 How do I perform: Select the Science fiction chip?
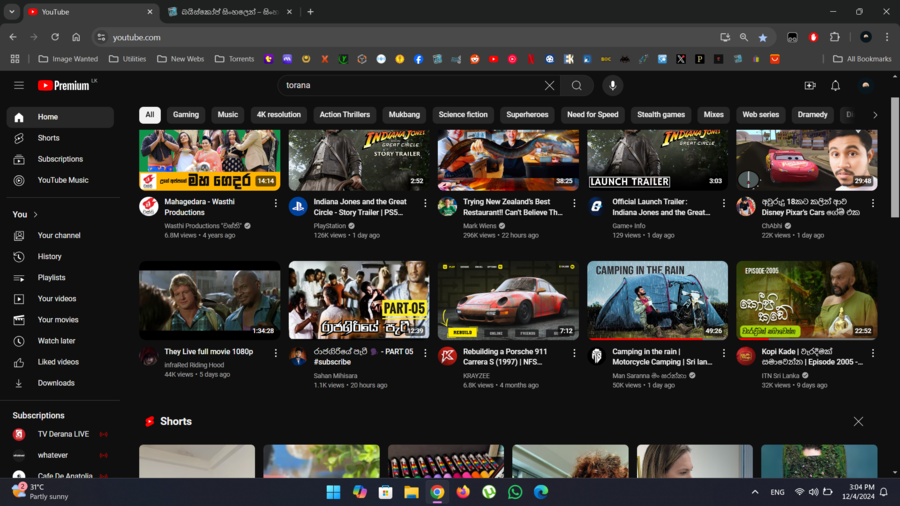click(x=463, y=115)
